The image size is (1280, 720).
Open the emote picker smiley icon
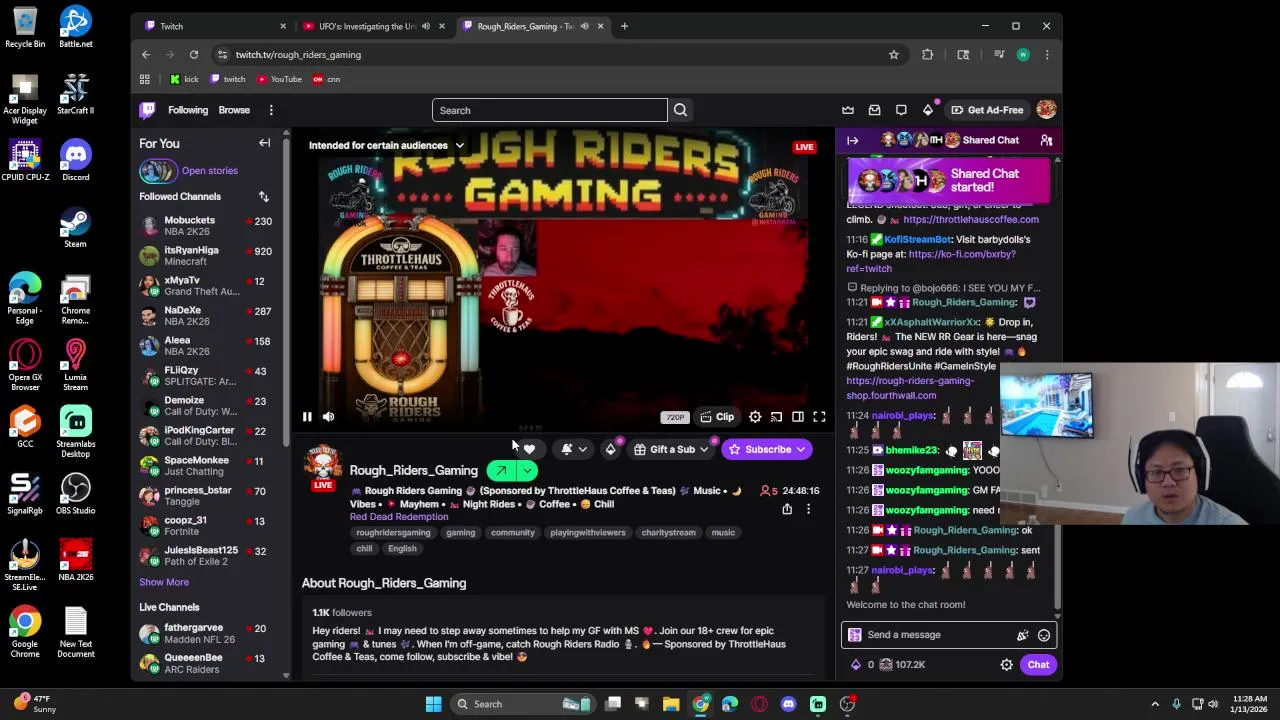(x=1043, y=635)
